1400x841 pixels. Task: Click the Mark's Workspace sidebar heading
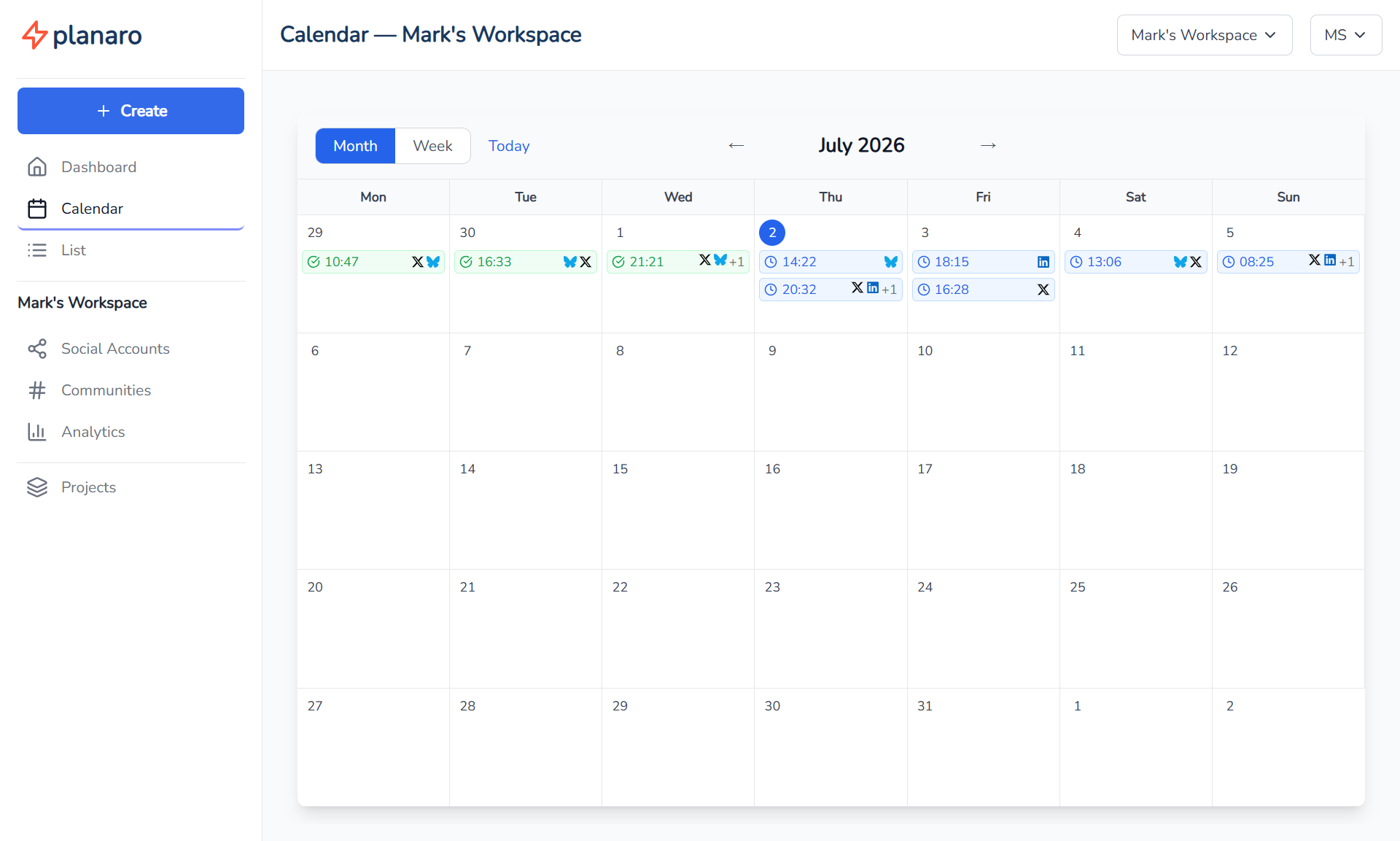82,303
